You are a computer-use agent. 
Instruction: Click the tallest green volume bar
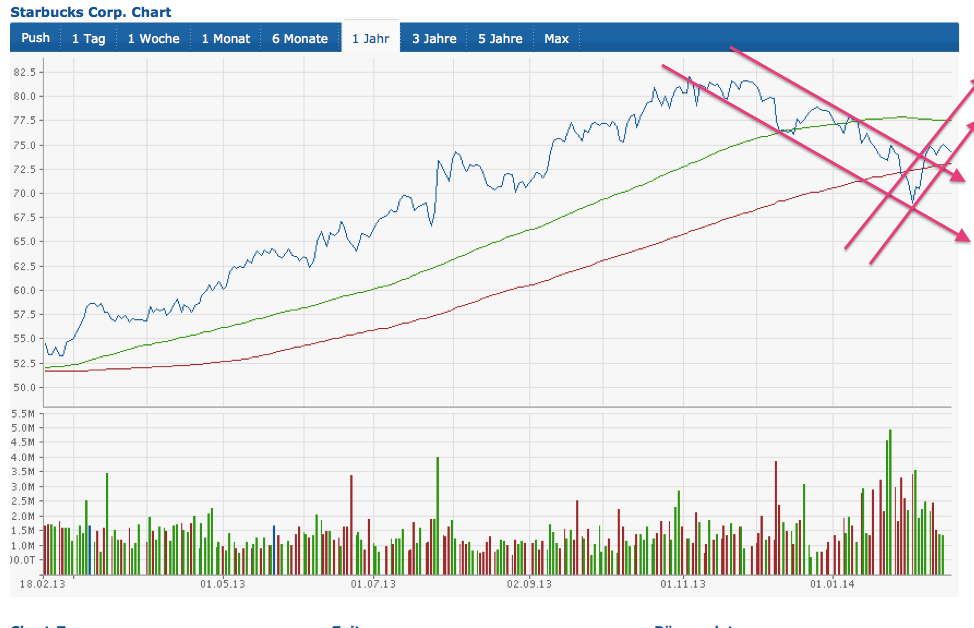coord(890,490)
